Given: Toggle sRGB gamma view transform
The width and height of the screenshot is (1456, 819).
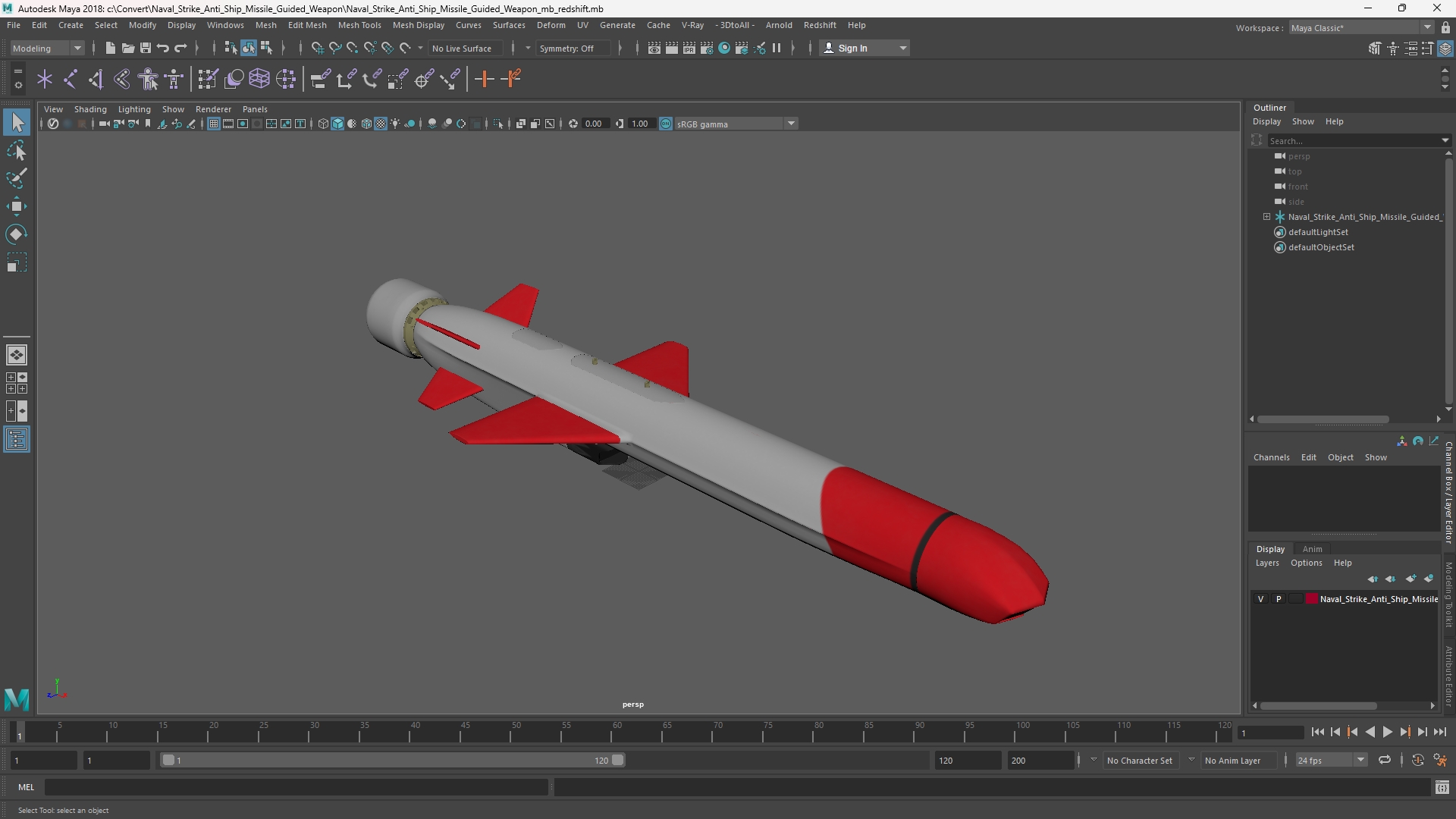Looking at the screenshot, I should pyautogui.click(x=666, y=124).
